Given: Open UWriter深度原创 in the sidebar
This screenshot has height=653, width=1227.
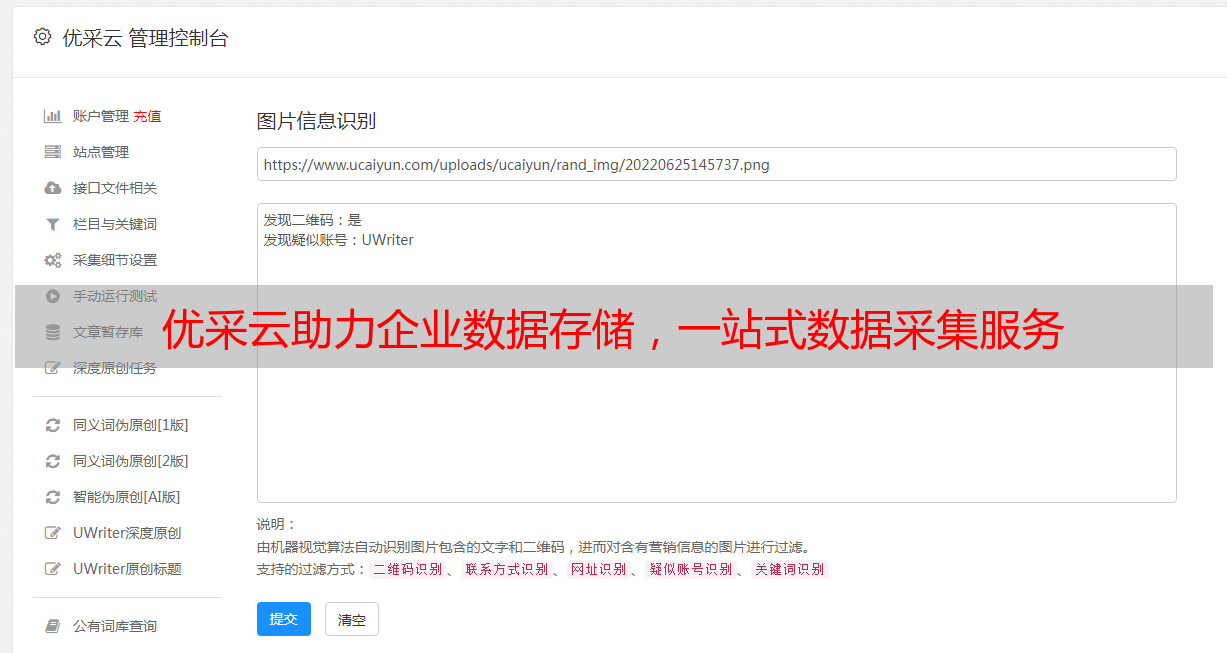Looking at the screenshot, I should (x=127, y=533).
